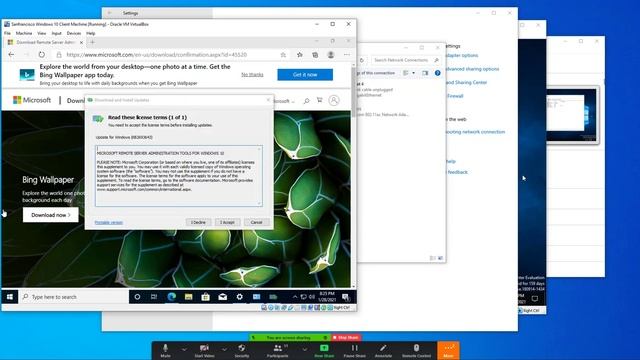Viewport: 640px width, 360px height.
Task: Open File Explorer on guest taskbar
Action: pos(188,297)
